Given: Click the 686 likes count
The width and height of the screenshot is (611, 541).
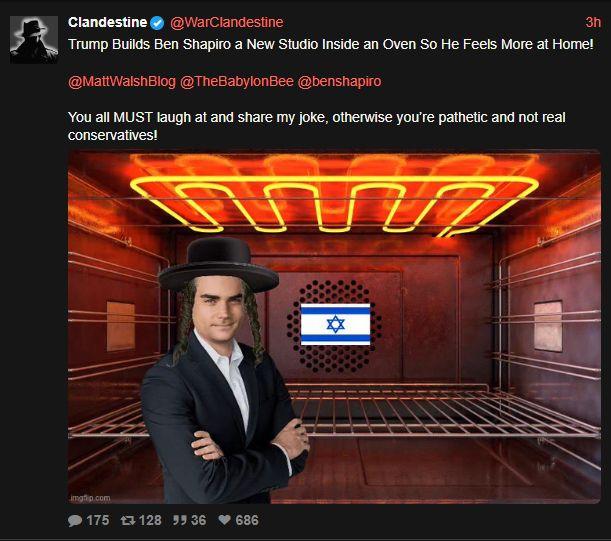Looking at the screenshot, I should coord(247,520).
